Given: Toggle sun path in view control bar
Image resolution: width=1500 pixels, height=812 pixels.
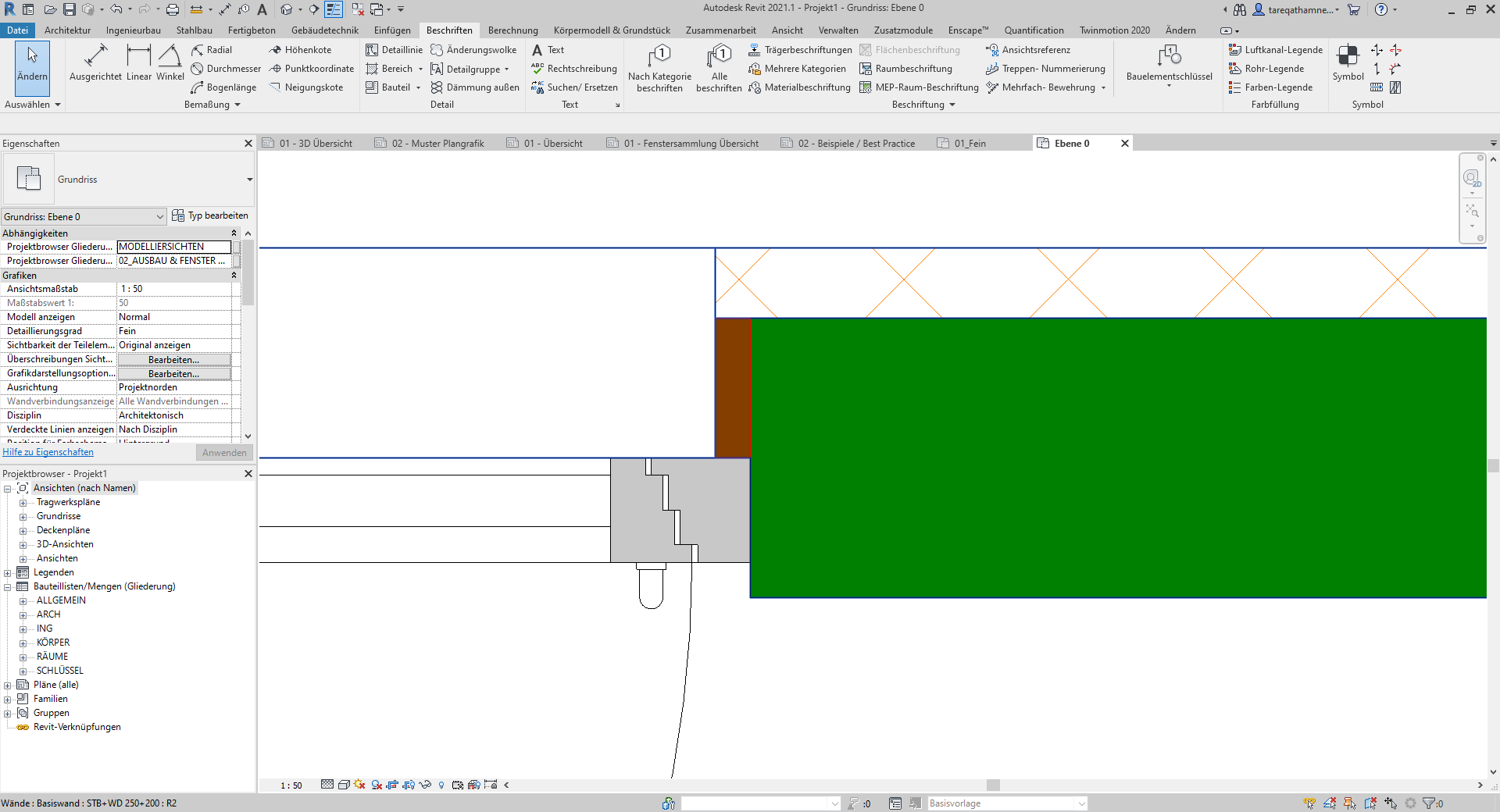Looking at the screenshot, I should [359, 785].
